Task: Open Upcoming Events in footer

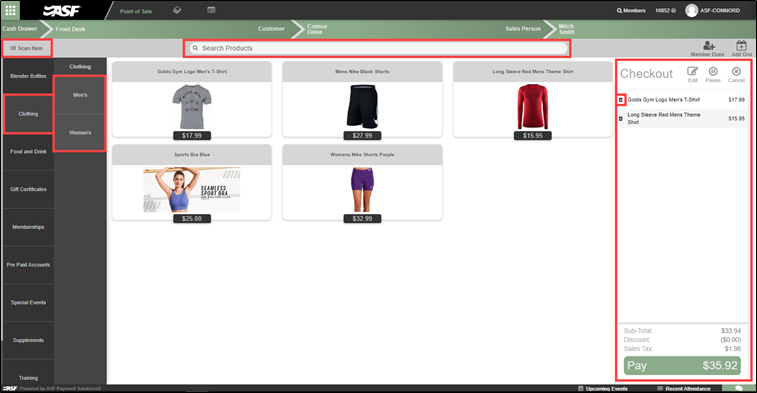Action: click(x=603, y=389)
